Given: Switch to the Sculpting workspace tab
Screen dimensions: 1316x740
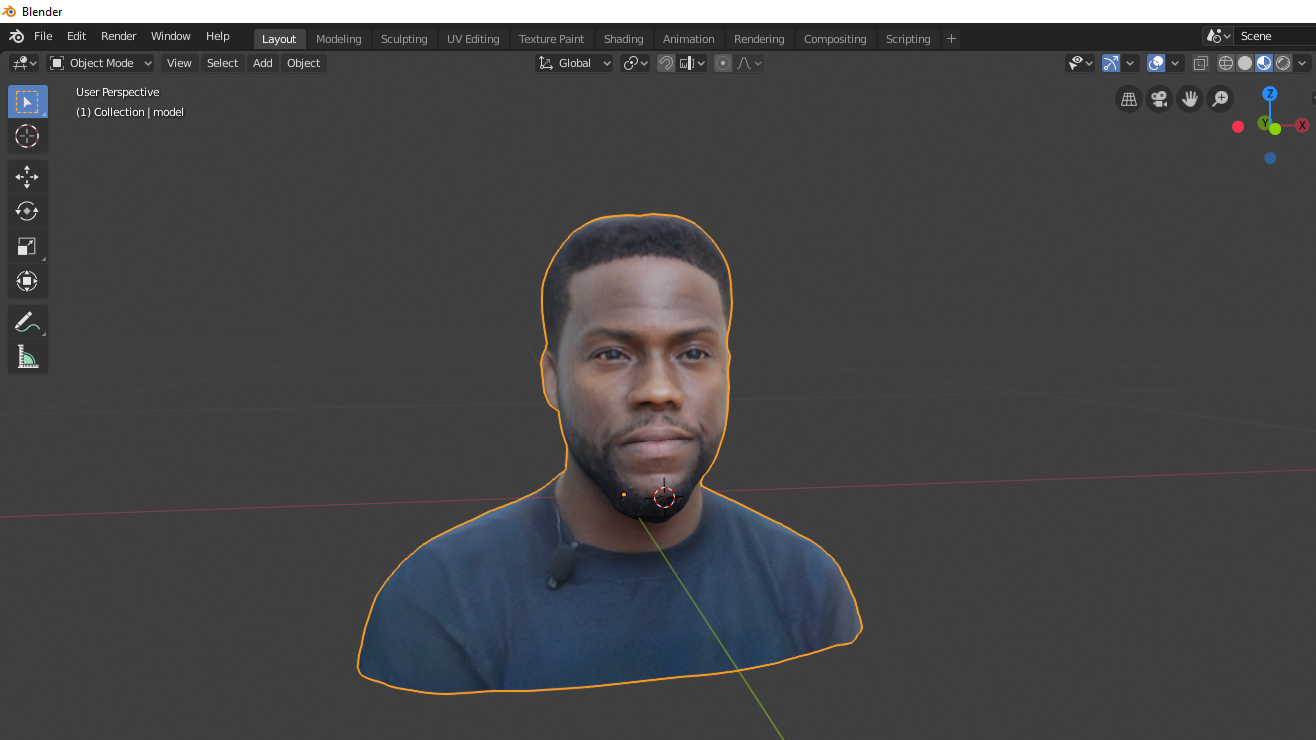Looking at the screenshot, I should [x=404, y=39].
